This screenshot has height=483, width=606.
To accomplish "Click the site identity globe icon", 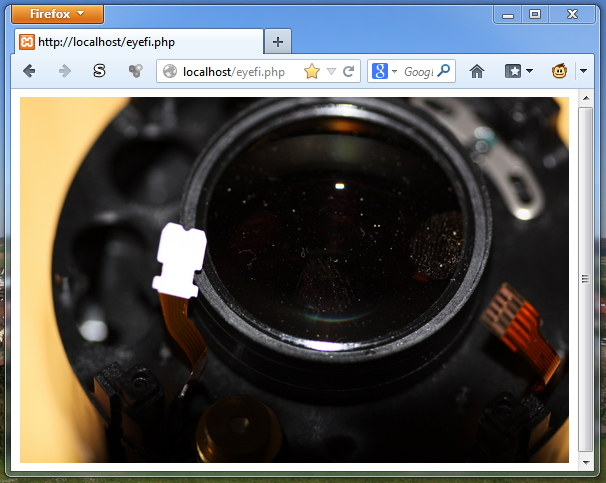I will [170, 71].
